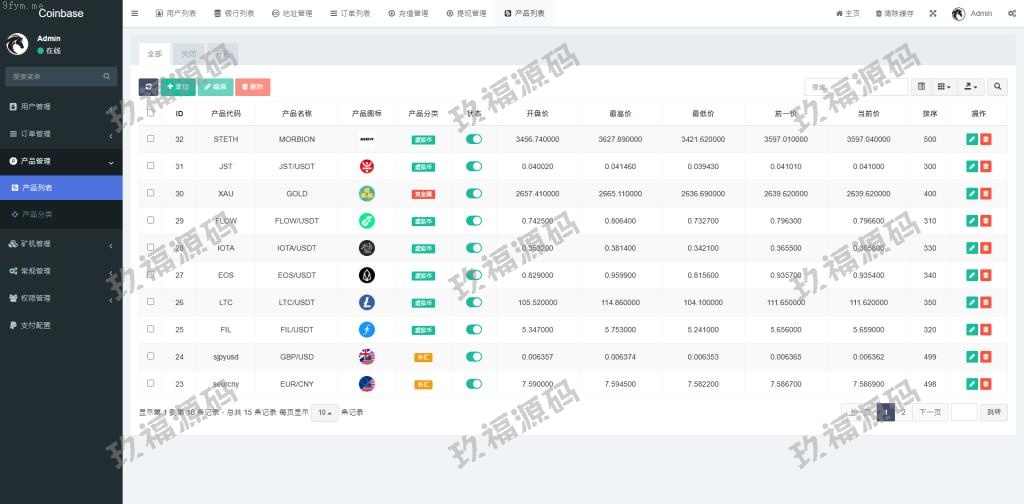
Task: Click the refresh button above the table
Action: [x=148, y=87]
